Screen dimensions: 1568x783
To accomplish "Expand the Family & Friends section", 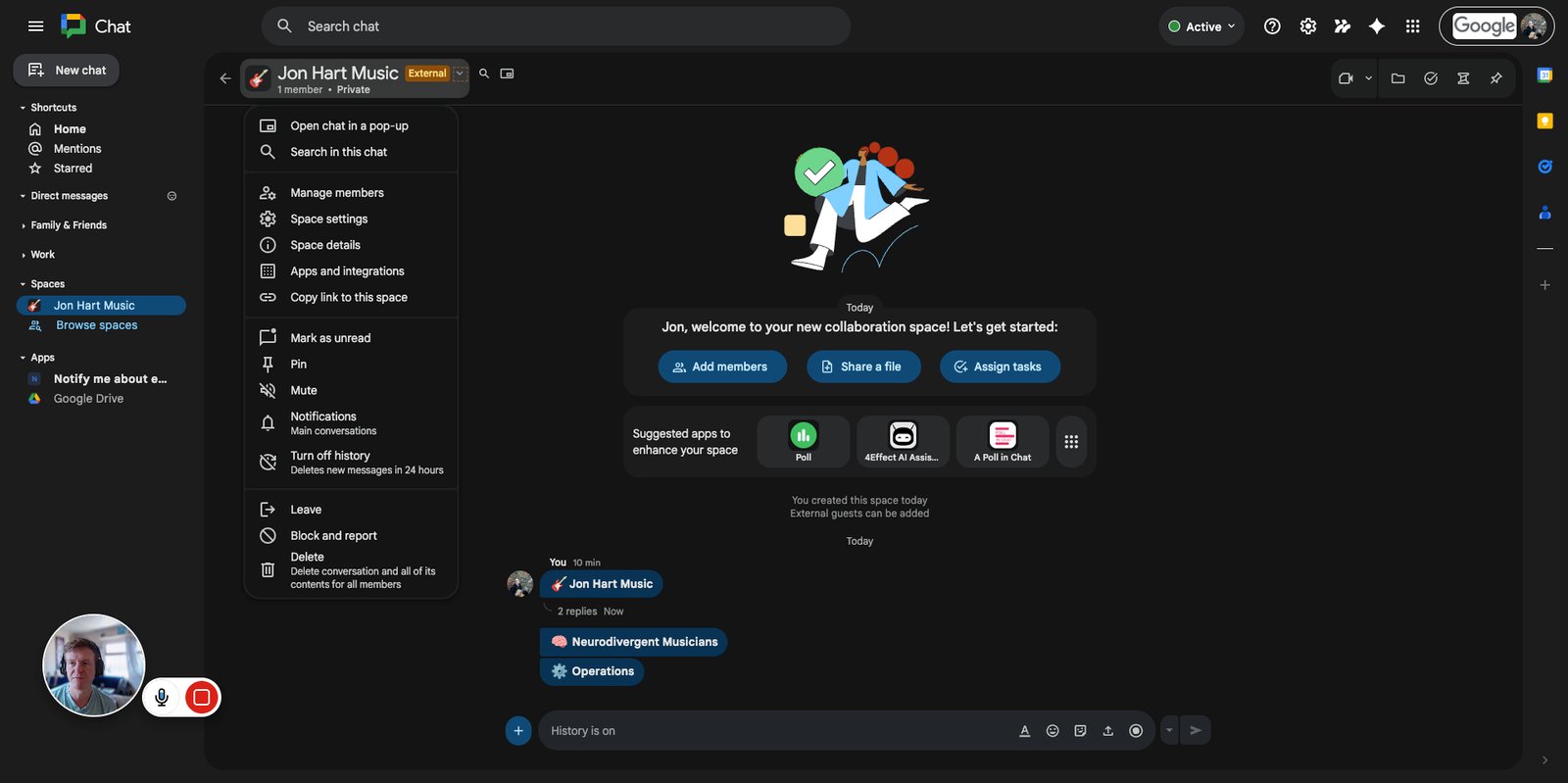I will click(23, 225).
